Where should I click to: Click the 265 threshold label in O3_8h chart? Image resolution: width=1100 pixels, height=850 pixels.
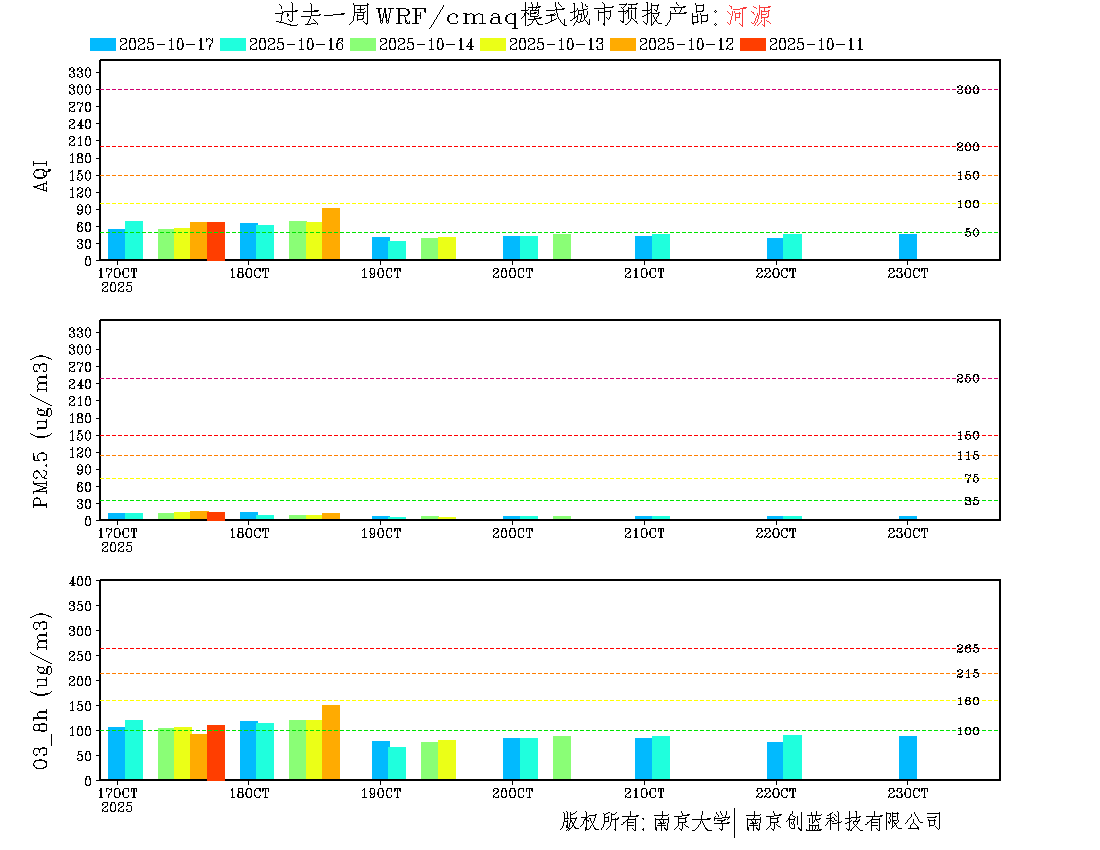[x=967, y=649]
